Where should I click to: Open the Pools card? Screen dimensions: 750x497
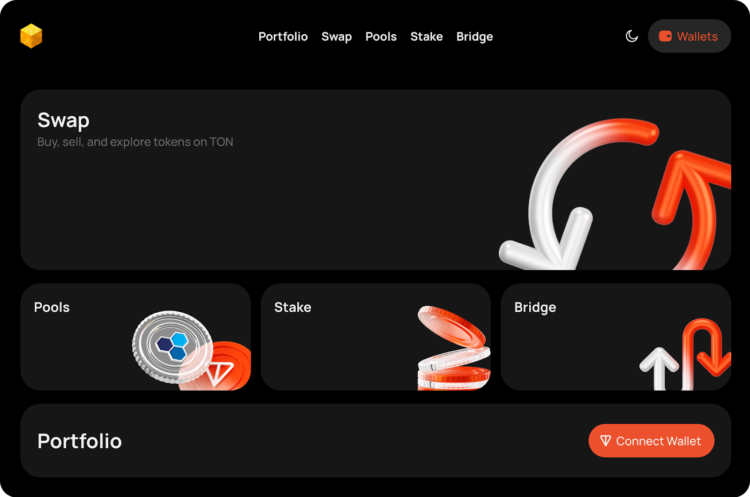[x=135, y=337]
